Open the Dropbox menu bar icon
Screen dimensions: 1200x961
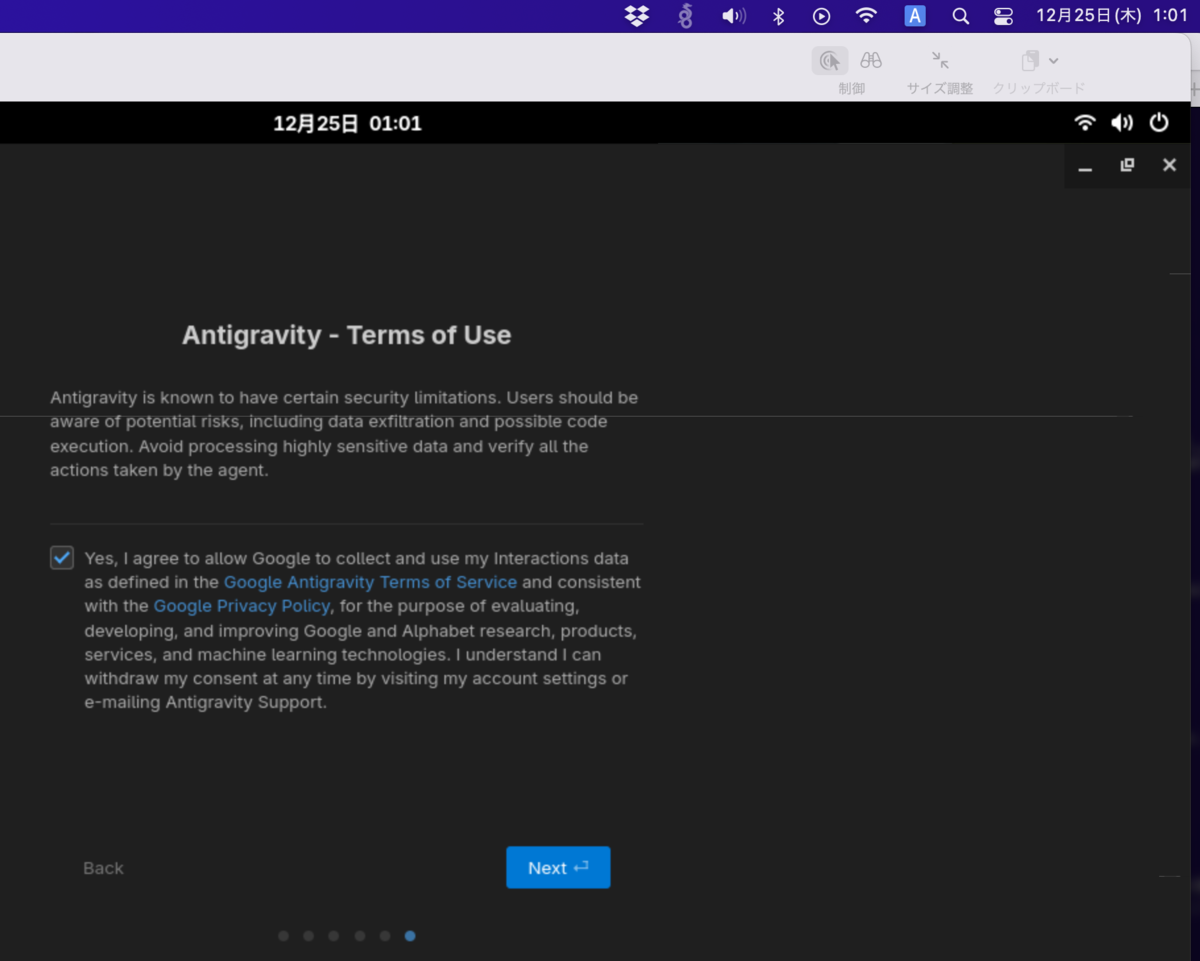click(x=637, y=16)
